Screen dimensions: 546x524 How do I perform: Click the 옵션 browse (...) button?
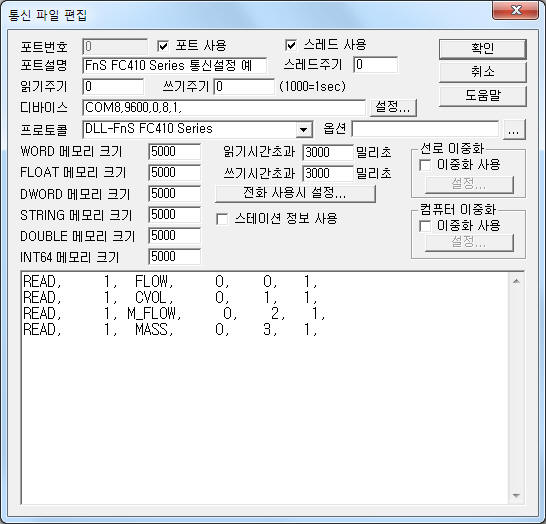pos(514,130)
